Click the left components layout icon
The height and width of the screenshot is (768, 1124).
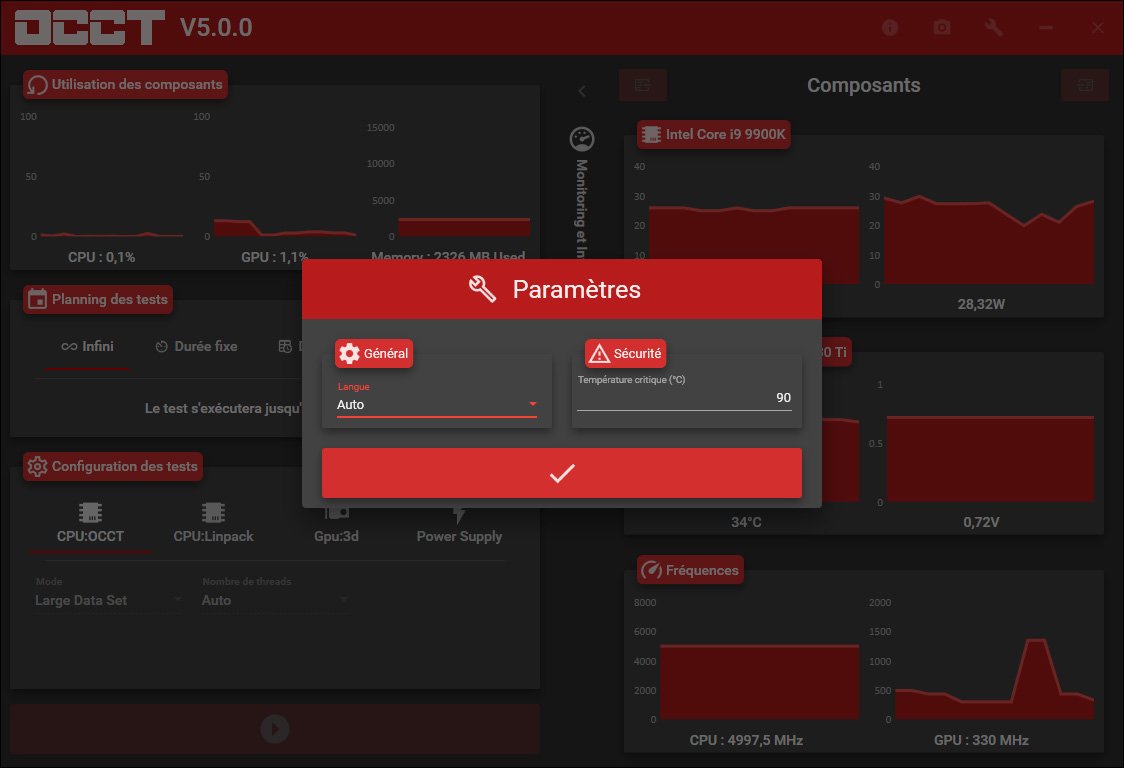click(642, 85)
